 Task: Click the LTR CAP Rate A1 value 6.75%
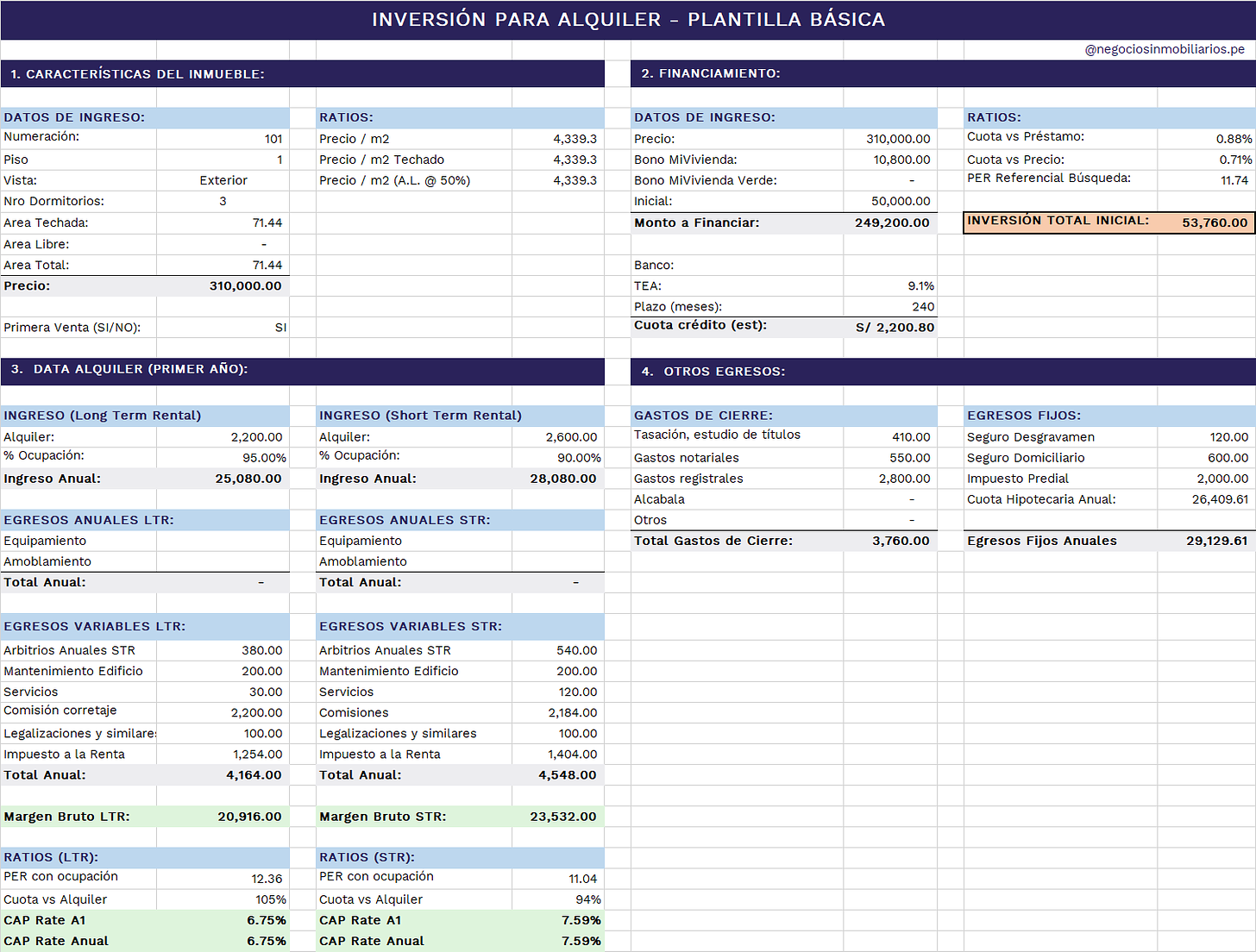point(223,920)
